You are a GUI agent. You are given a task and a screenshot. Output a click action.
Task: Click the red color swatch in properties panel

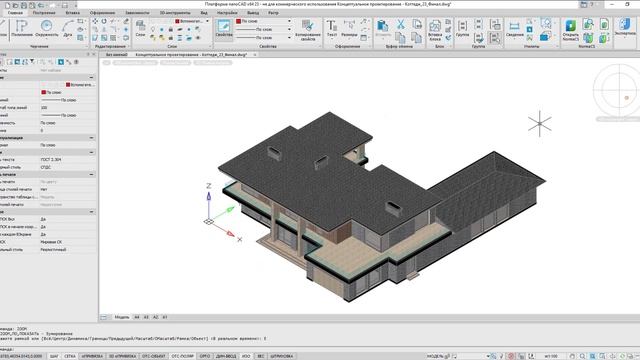coord(44,92)
